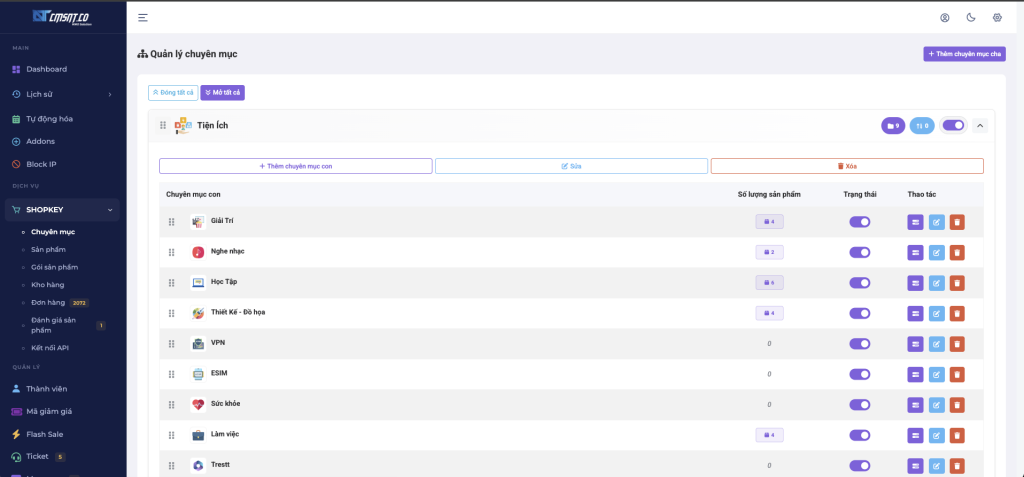Click purple list icon for Học Tập row
The height and width of the screenshot is (477, 1024).
click(915, 283)
